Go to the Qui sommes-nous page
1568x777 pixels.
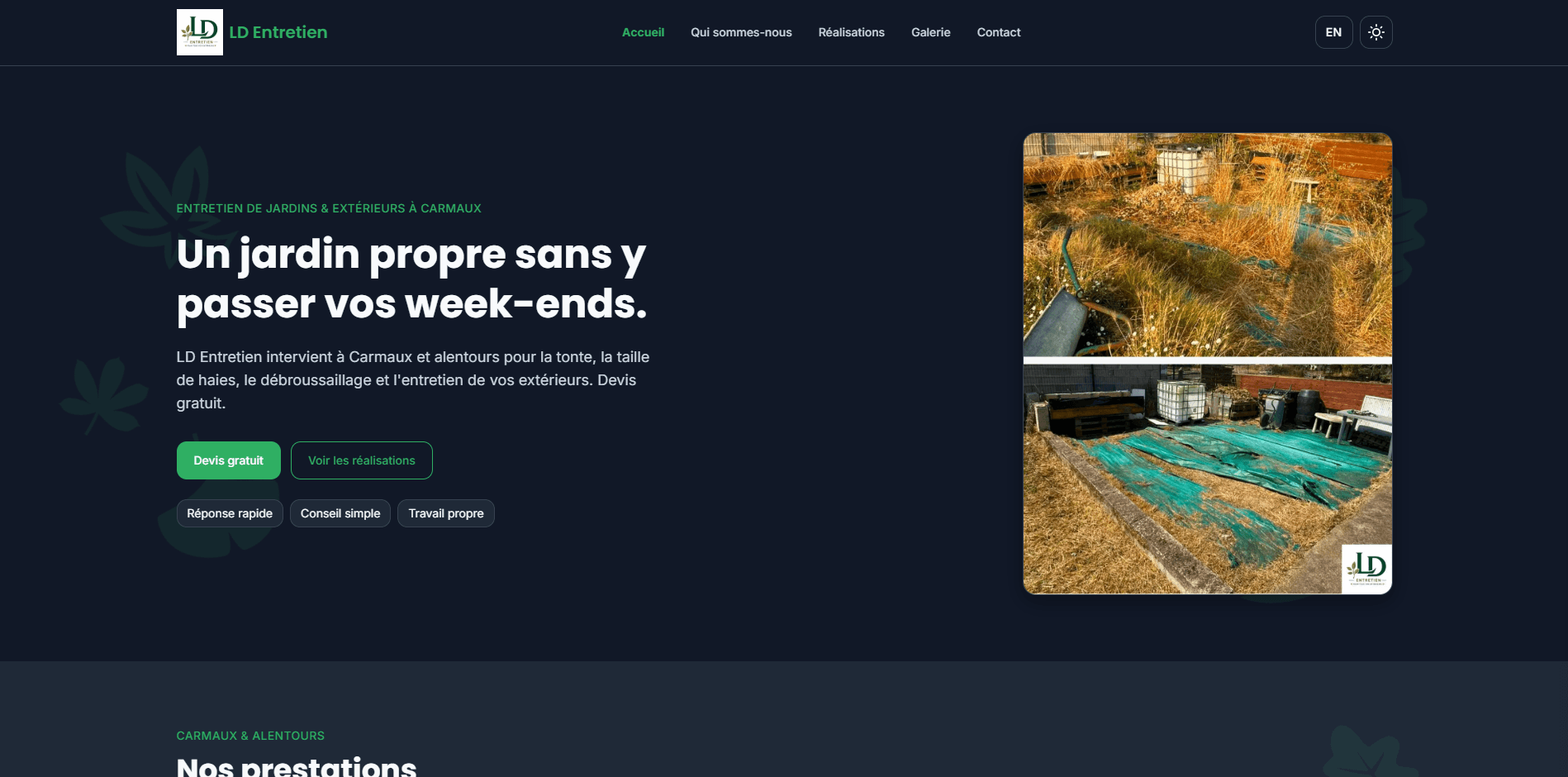pyautogui.click(x=741, y=32)
